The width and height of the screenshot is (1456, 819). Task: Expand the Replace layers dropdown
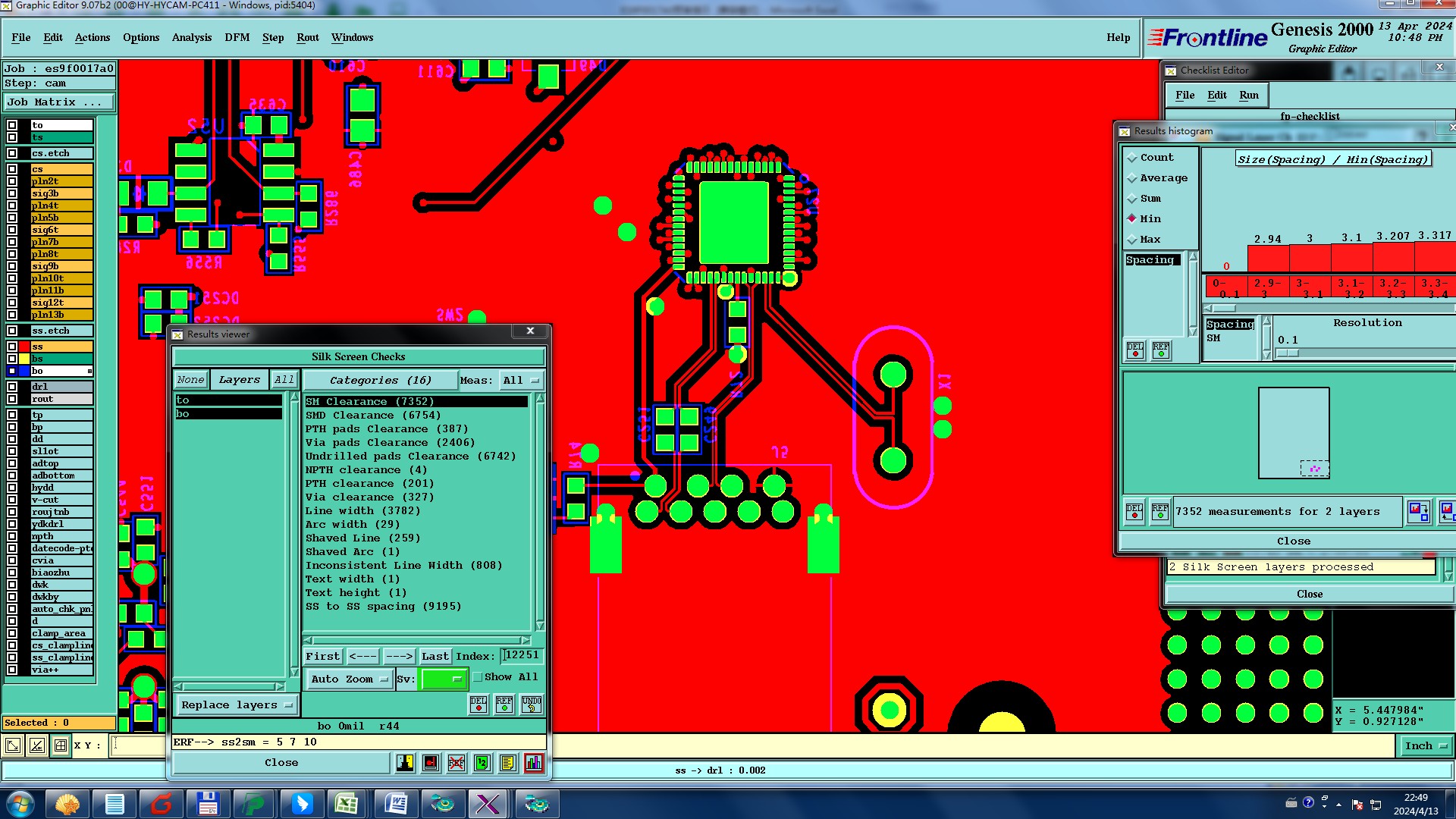pos(237,704)
